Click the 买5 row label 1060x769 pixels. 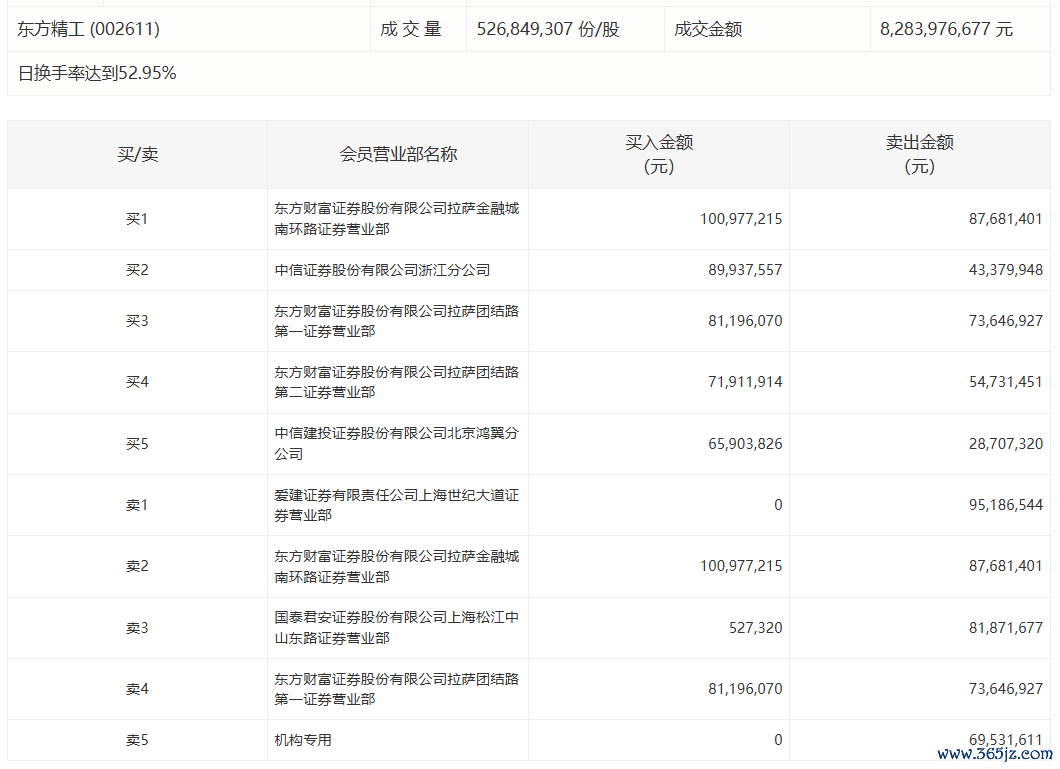(x=137, y=444)
